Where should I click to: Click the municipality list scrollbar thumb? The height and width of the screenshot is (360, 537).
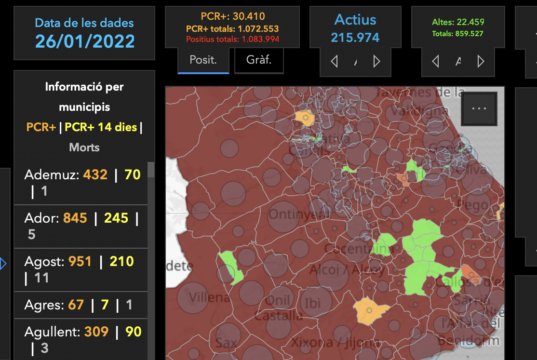tap(151, 170)
